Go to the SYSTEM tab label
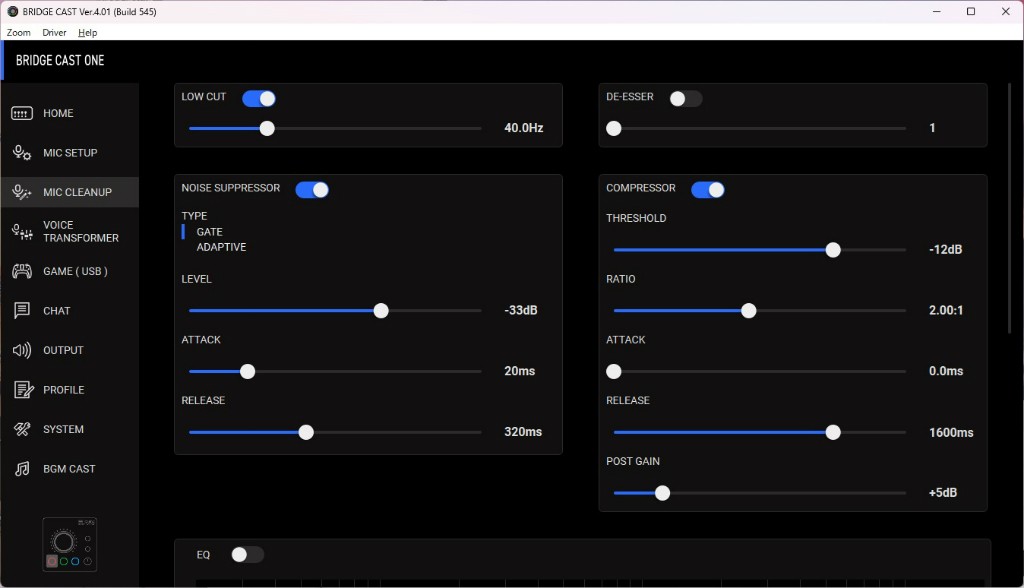 [63, 429]
